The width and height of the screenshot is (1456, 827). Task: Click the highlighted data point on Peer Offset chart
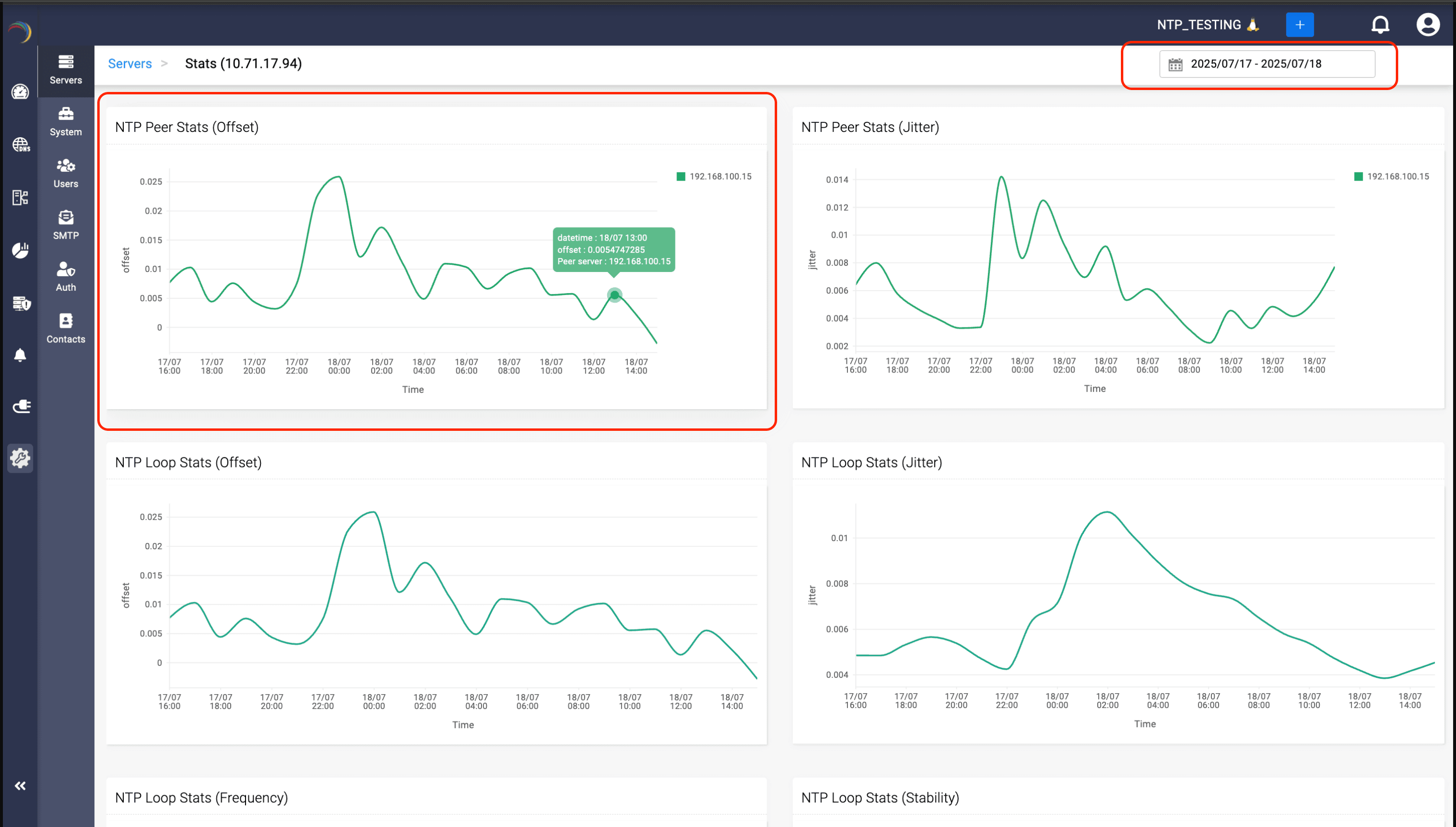tap(614, 295)
